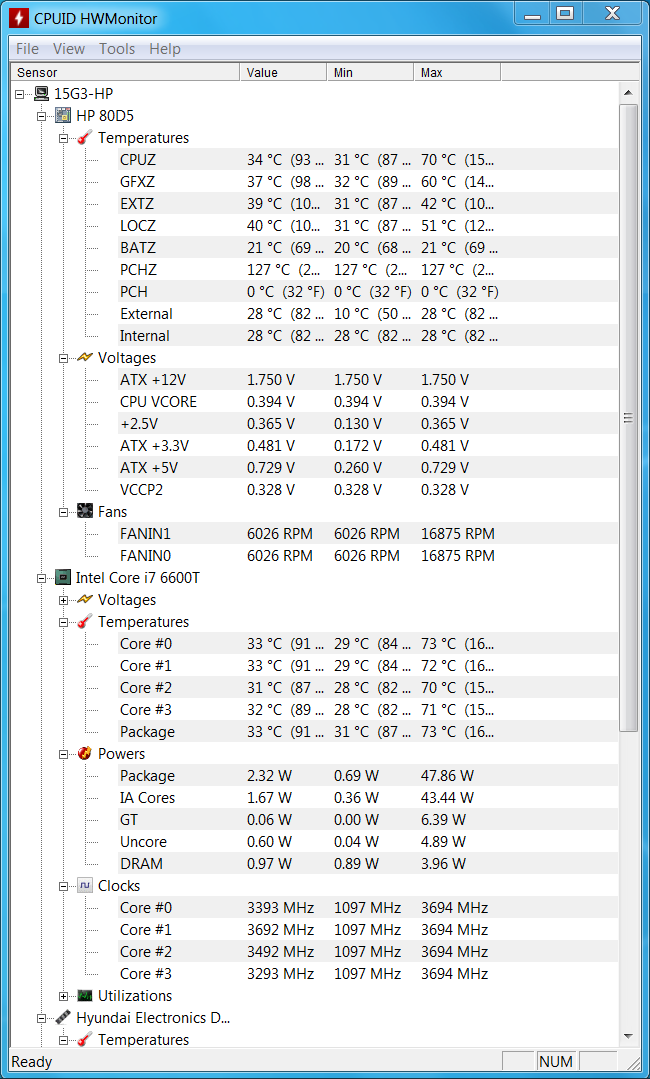Select the motherboard icon next to HP 80D5

pos(63,116)
